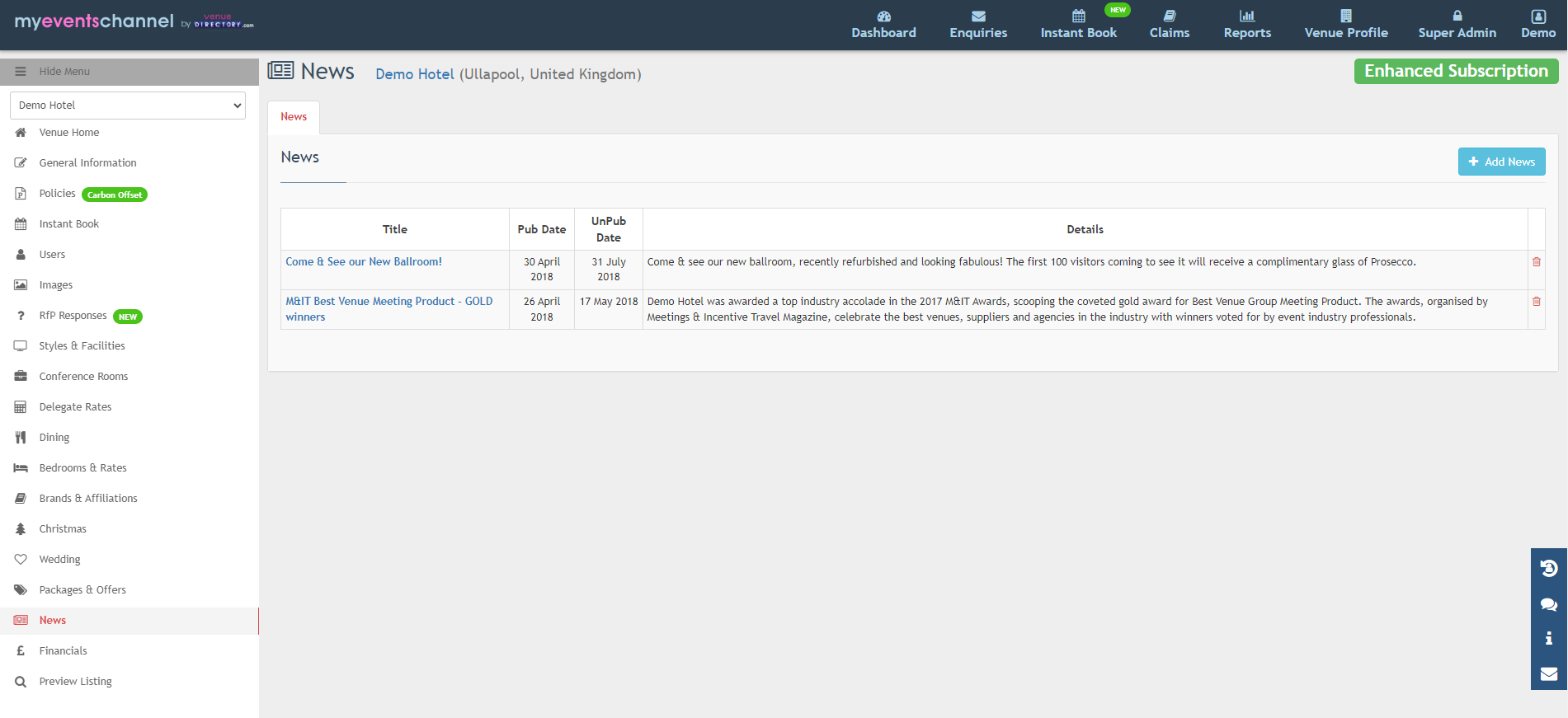Click the ballroom Prosecco details text
Viewport: 1568px width, 718px height.
pos(1031,262)
